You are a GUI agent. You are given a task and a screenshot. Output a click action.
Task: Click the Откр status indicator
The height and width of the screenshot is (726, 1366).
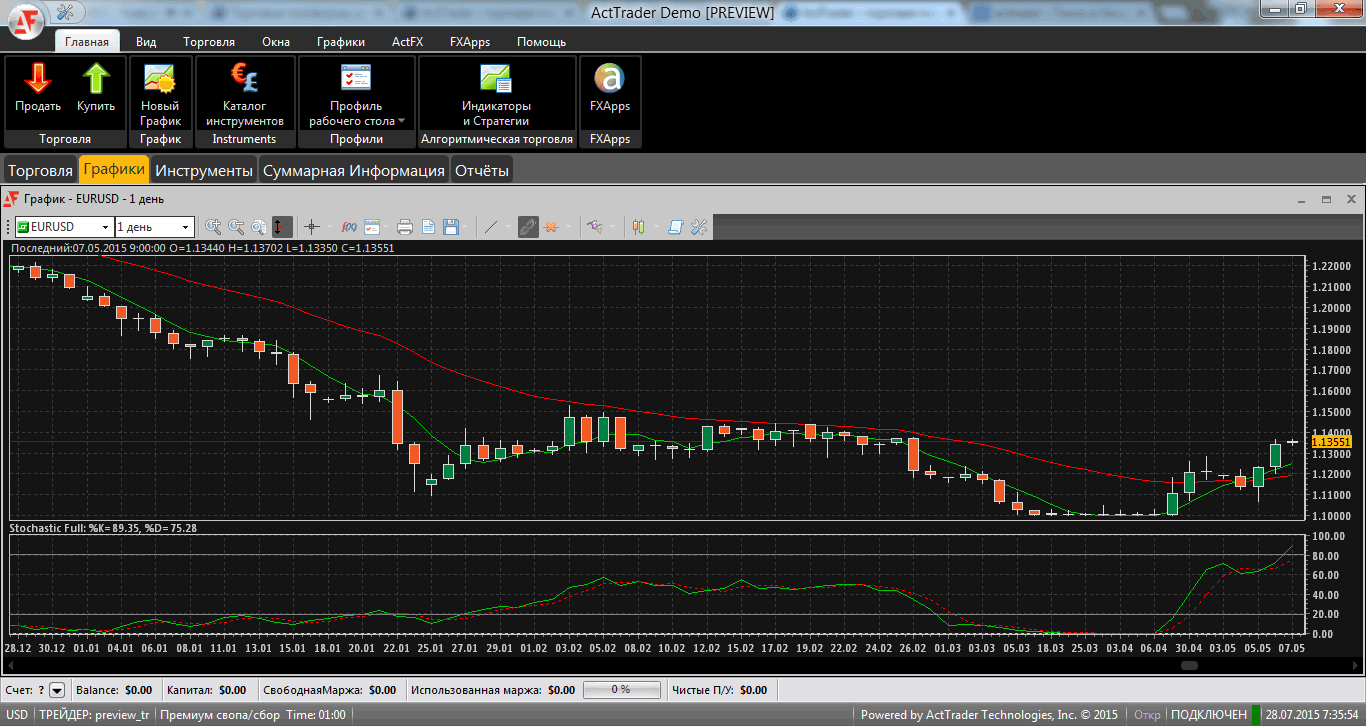[1146, 714]
